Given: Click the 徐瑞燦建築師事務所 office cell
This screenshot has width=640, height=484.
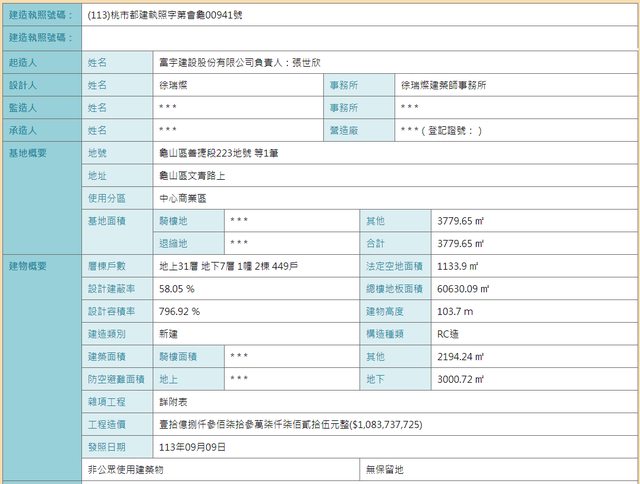Looking at the screenshot, I should tap(443, 85).
